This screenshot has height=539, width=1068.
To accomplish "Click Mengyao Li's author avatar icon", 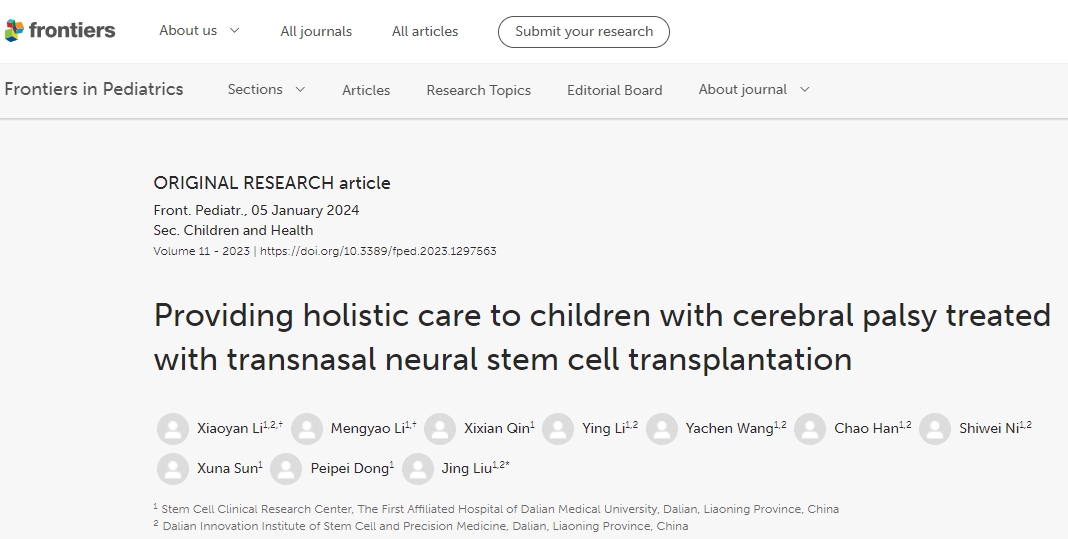I will point(307,429).
